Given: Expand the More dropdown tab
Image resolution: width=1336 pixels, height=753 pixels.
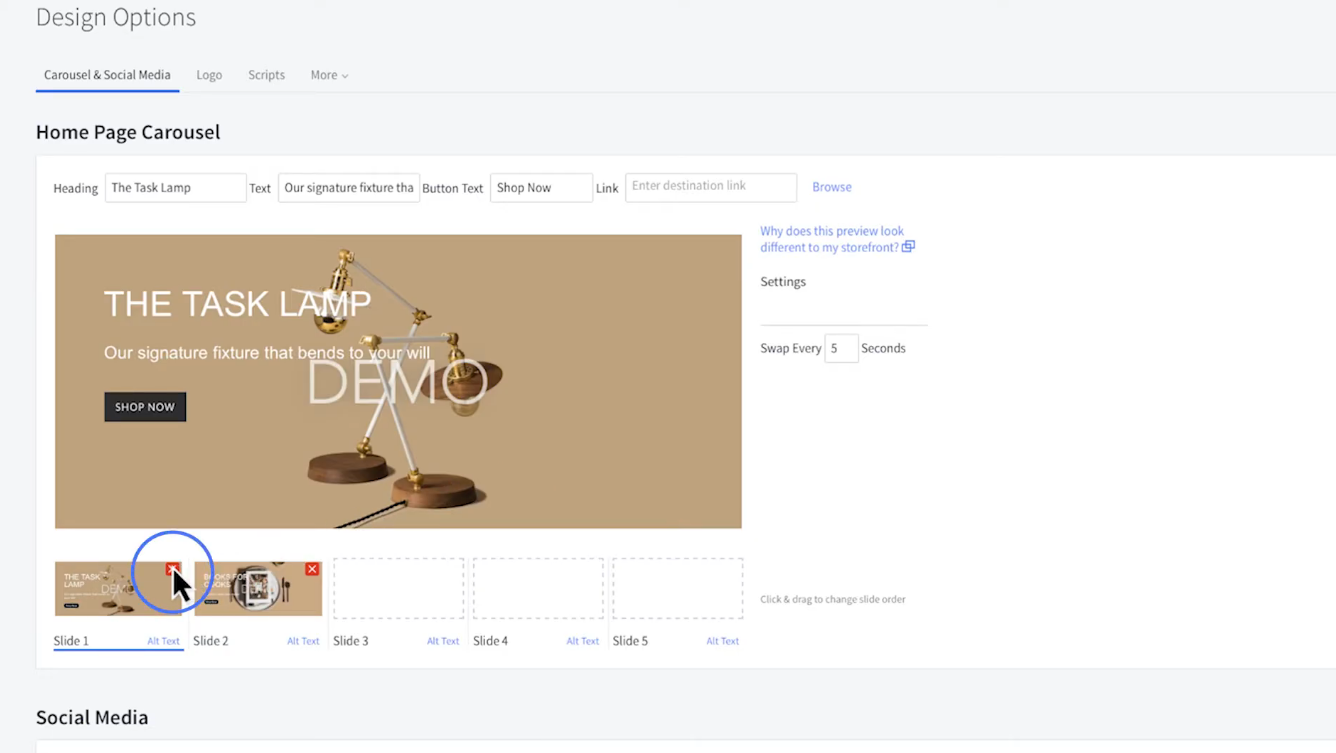Looking at the screenshot, I should (x=329, y=75).
